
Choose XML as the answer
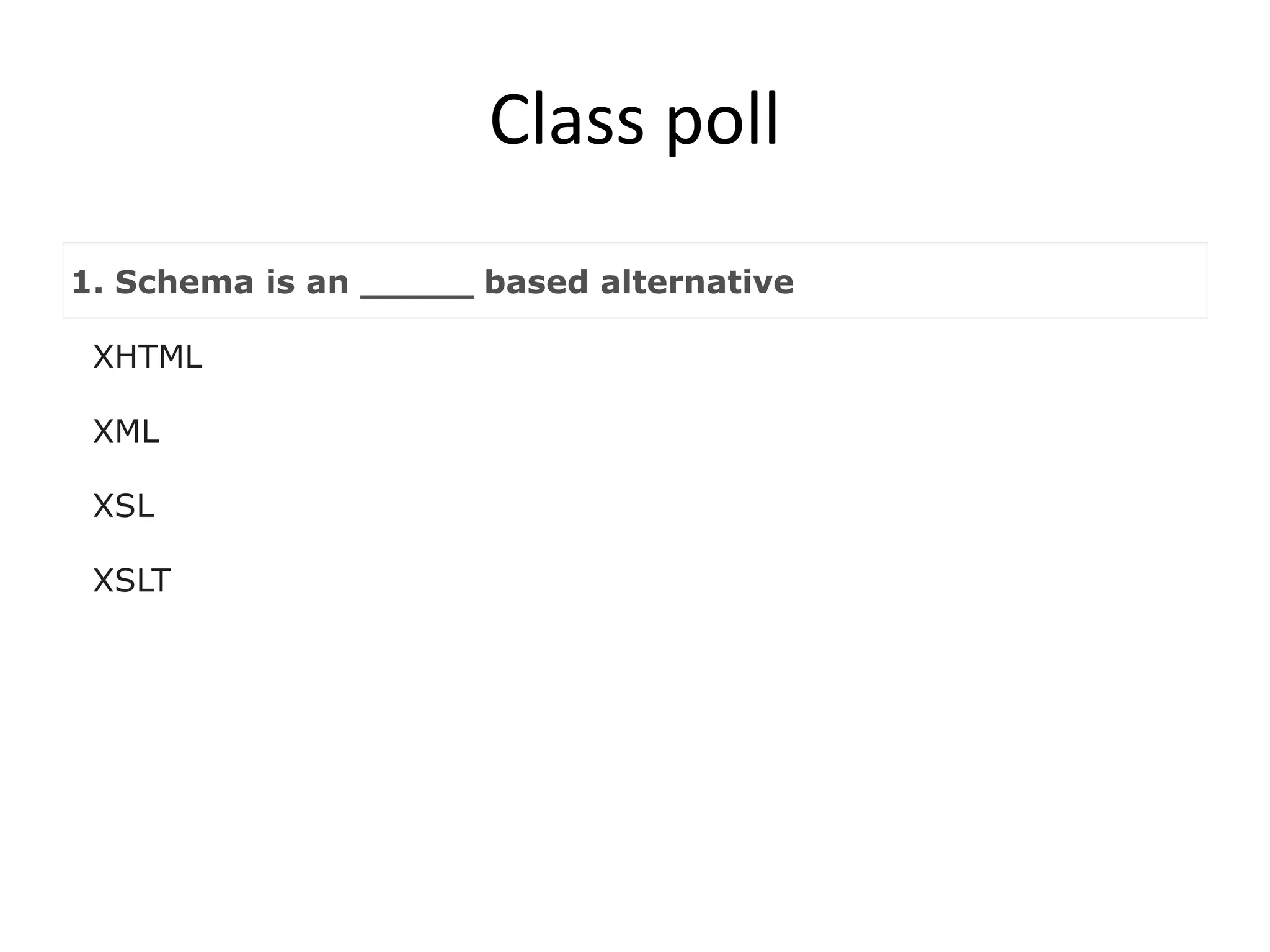click(x=126, y=432)
